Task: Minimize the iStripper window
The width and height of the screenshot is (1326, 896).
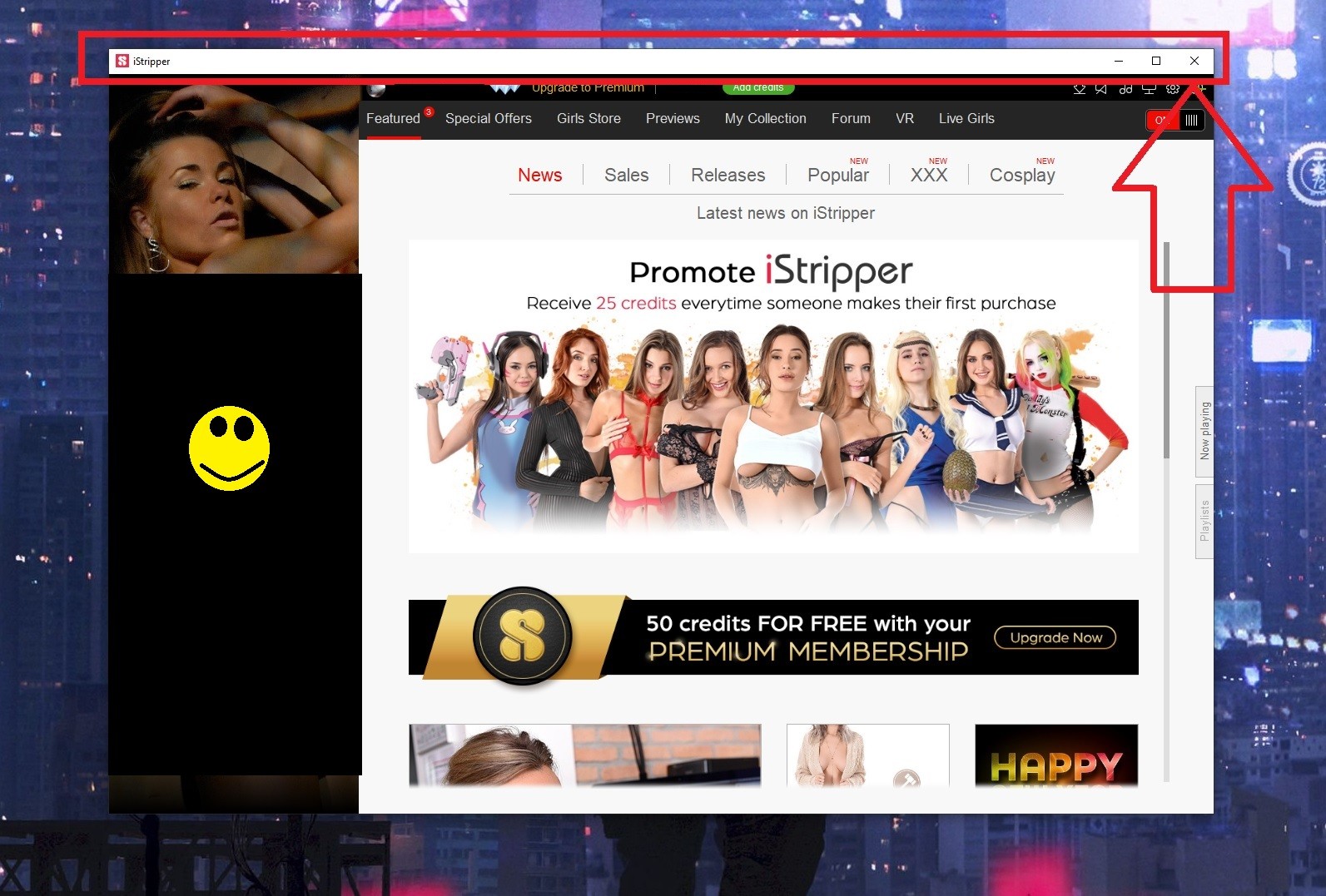Action: point(1118,61)
